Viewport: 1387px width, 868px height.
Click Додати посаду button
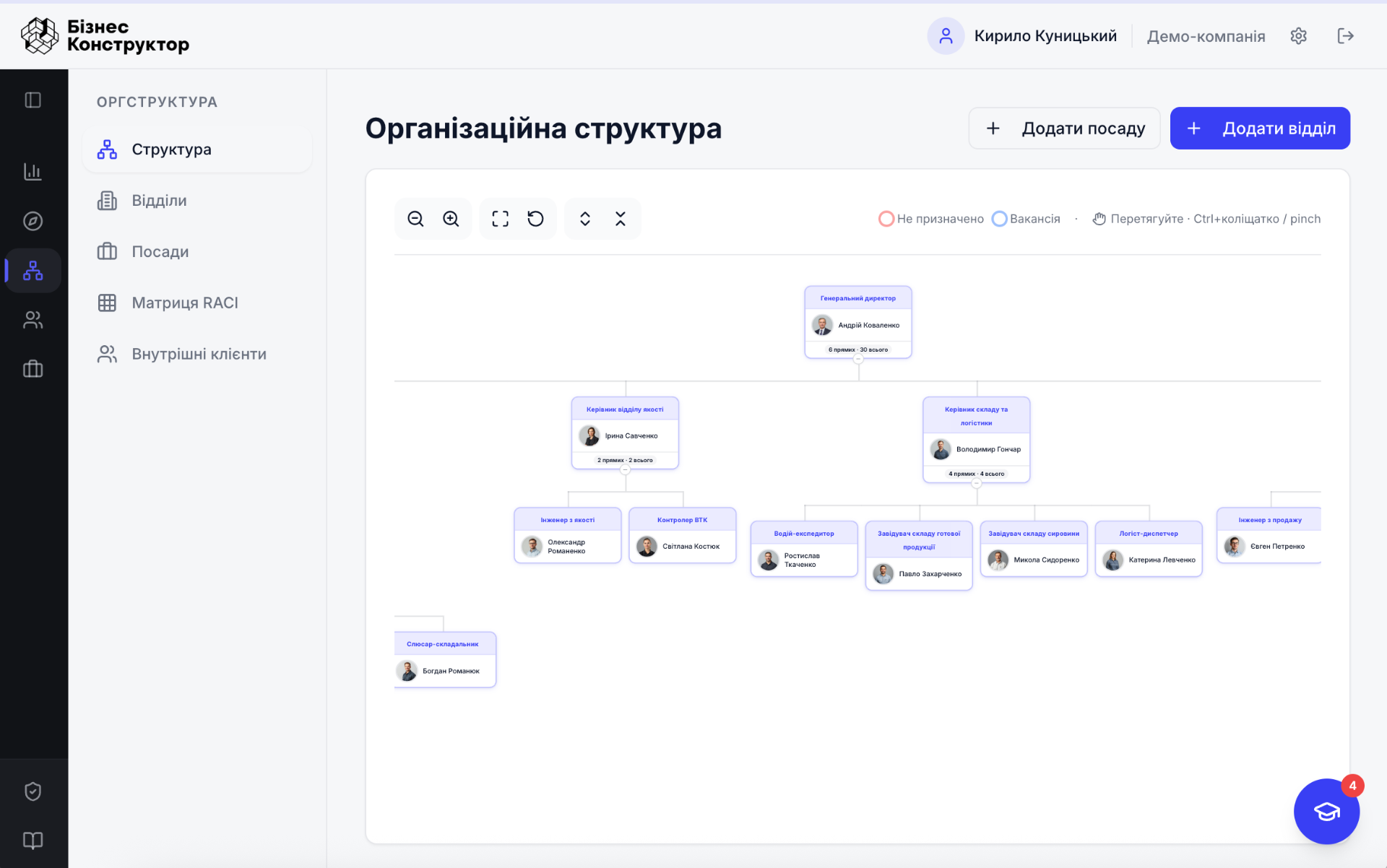(x=1064, y=129)
